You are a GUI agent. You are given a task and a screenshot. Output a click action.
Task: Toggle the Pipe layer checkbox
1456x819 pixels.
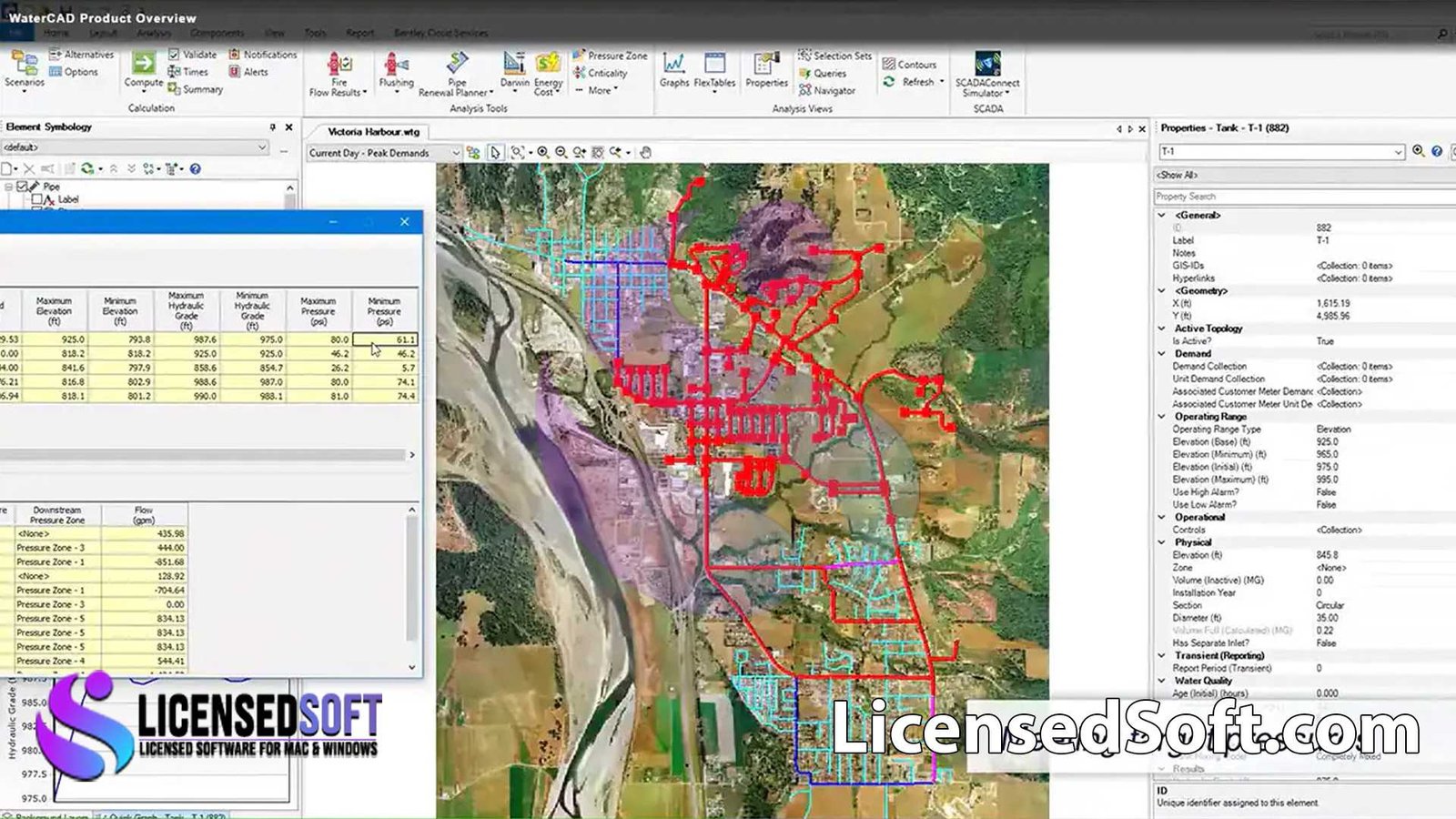pyautogui.click(x=22, y=186)
